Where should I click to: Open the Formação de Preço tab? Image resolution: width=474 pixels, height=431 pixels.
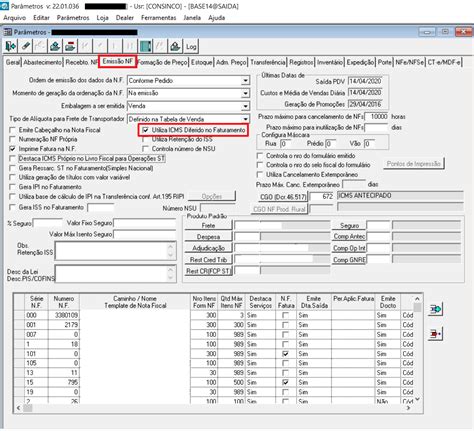tap(163, 62)
